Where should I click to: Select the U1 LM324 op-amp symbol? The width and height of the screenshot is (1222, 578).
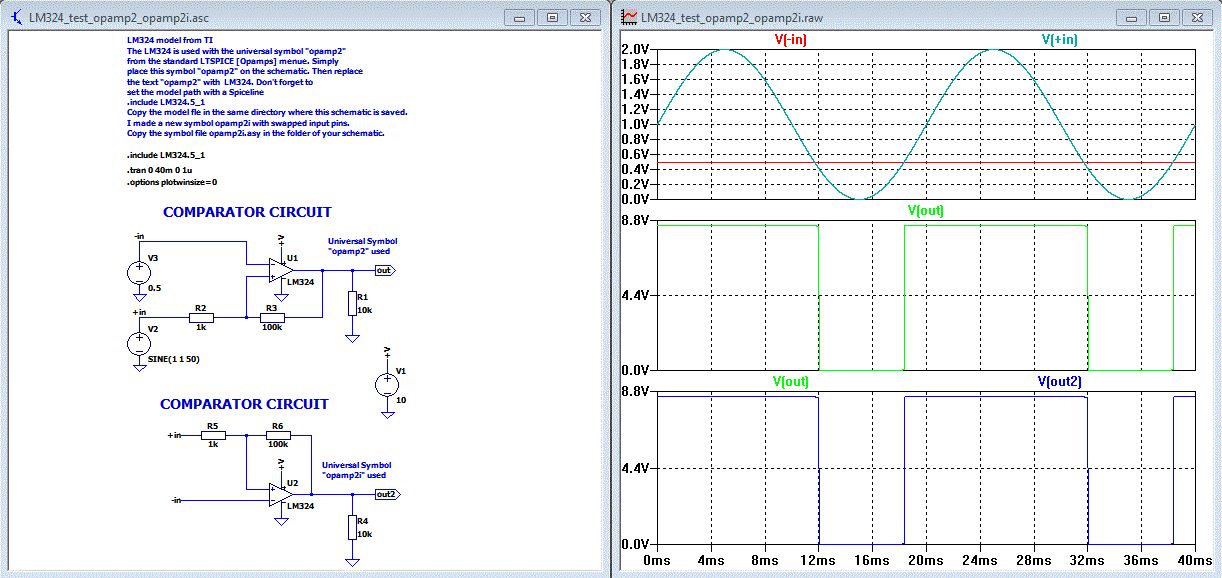[x=277, y=270]
